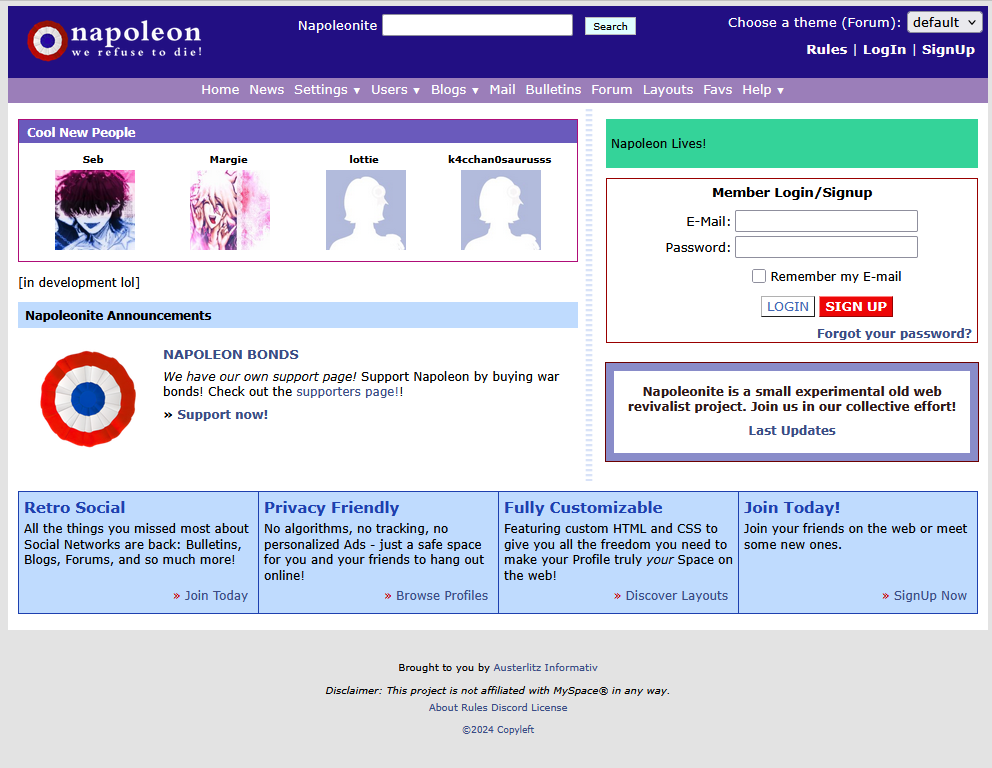
Task: Click the red SIGN UP button
Action: (x=856, y=306)
